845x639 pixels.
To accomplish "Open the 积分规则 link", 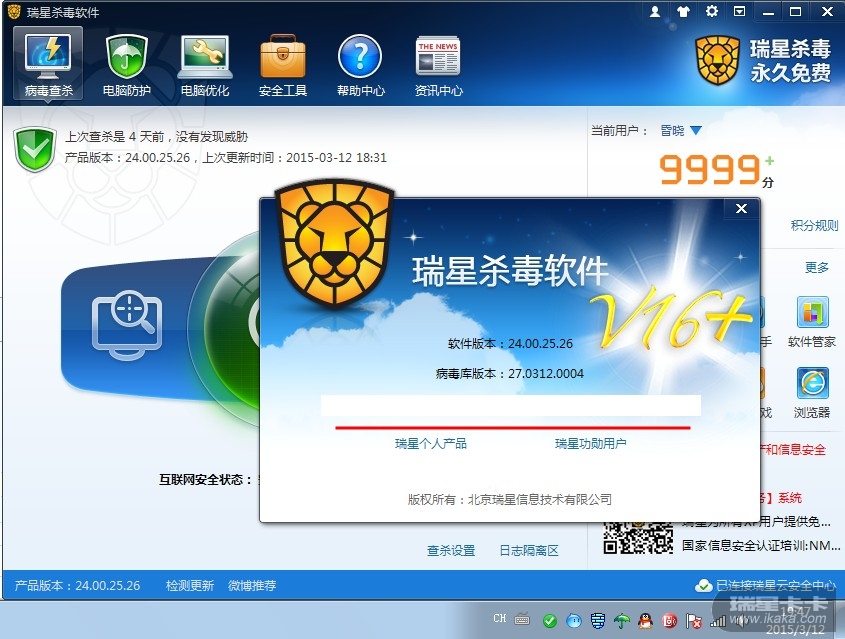I will (814, 225).
